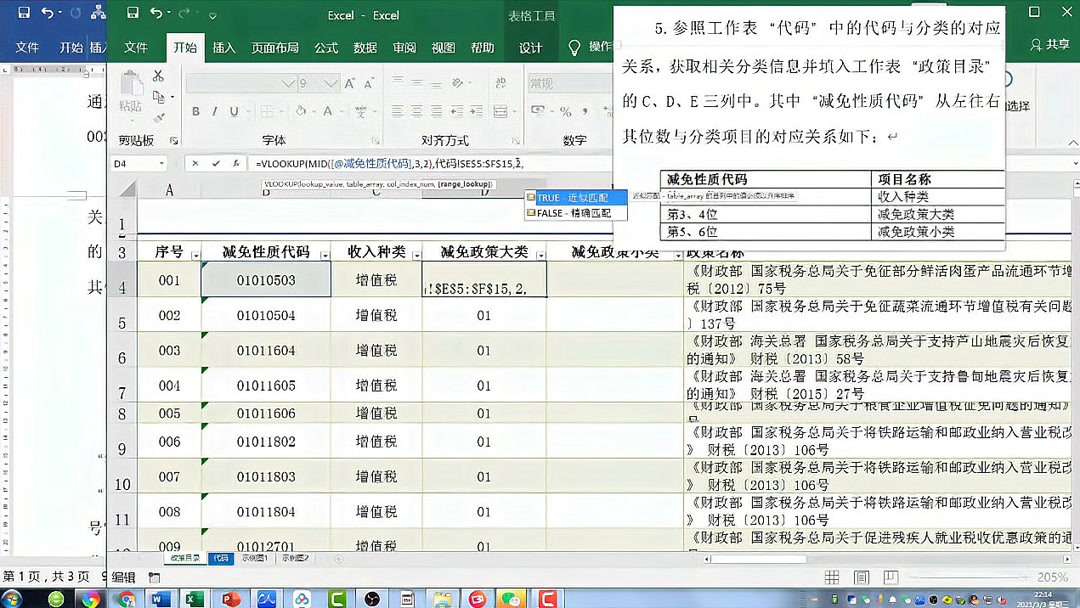
Task: Toggle underline with the U button
Action: [234, 112]
